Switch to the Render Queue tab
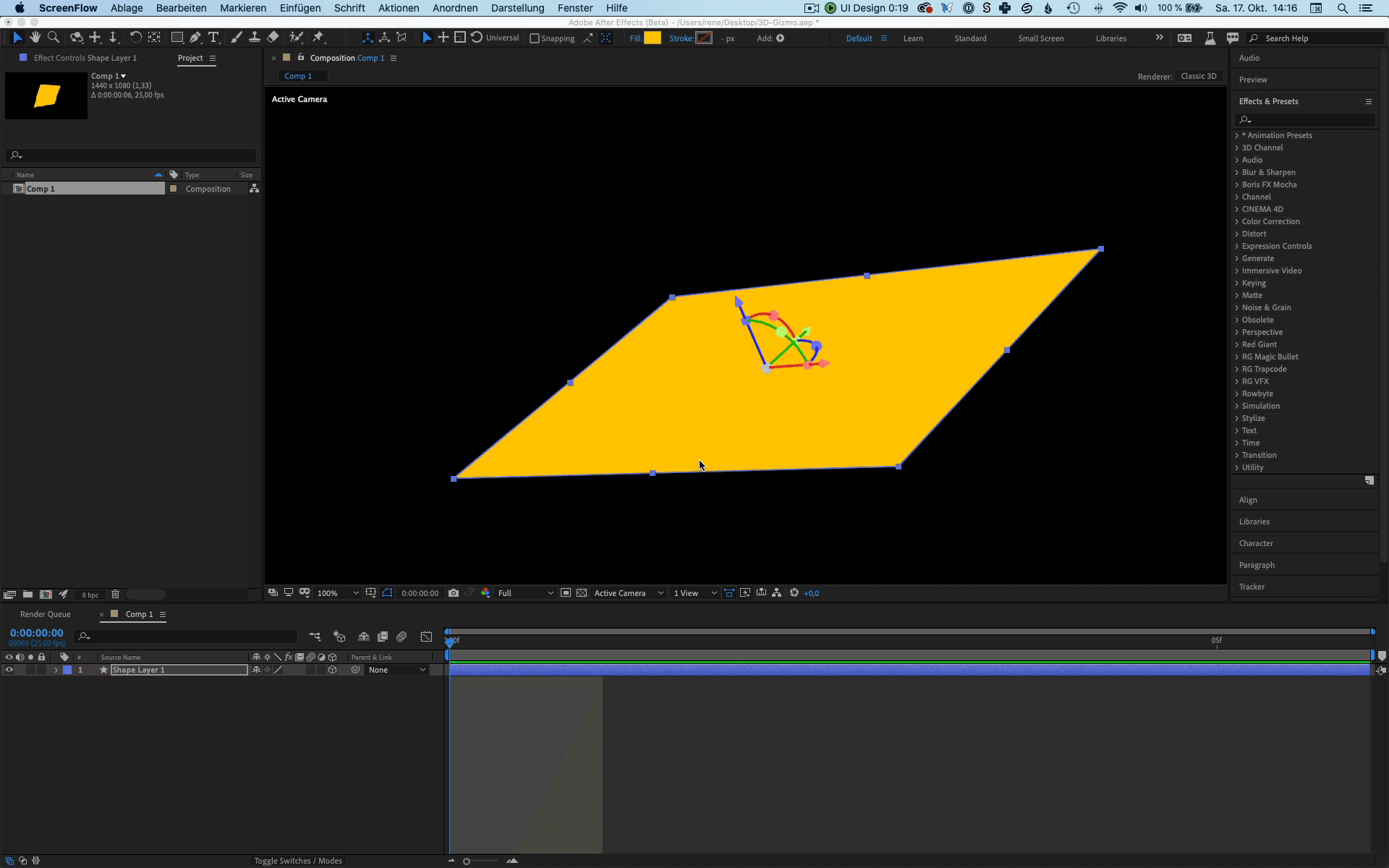Screen dimensions: 1389x868 (46, 614)
